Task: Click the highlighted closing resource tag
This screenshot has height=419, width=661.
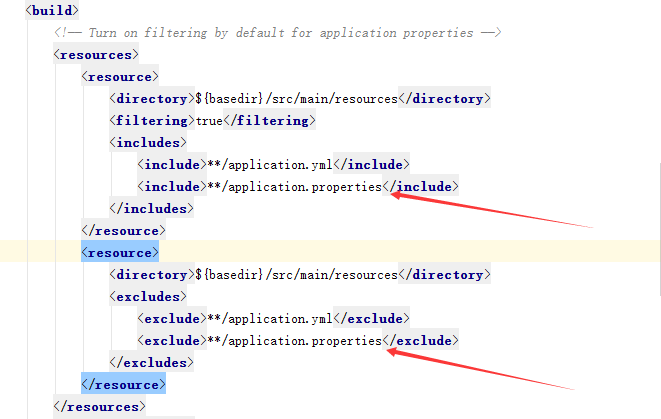Action: (122, 384)
